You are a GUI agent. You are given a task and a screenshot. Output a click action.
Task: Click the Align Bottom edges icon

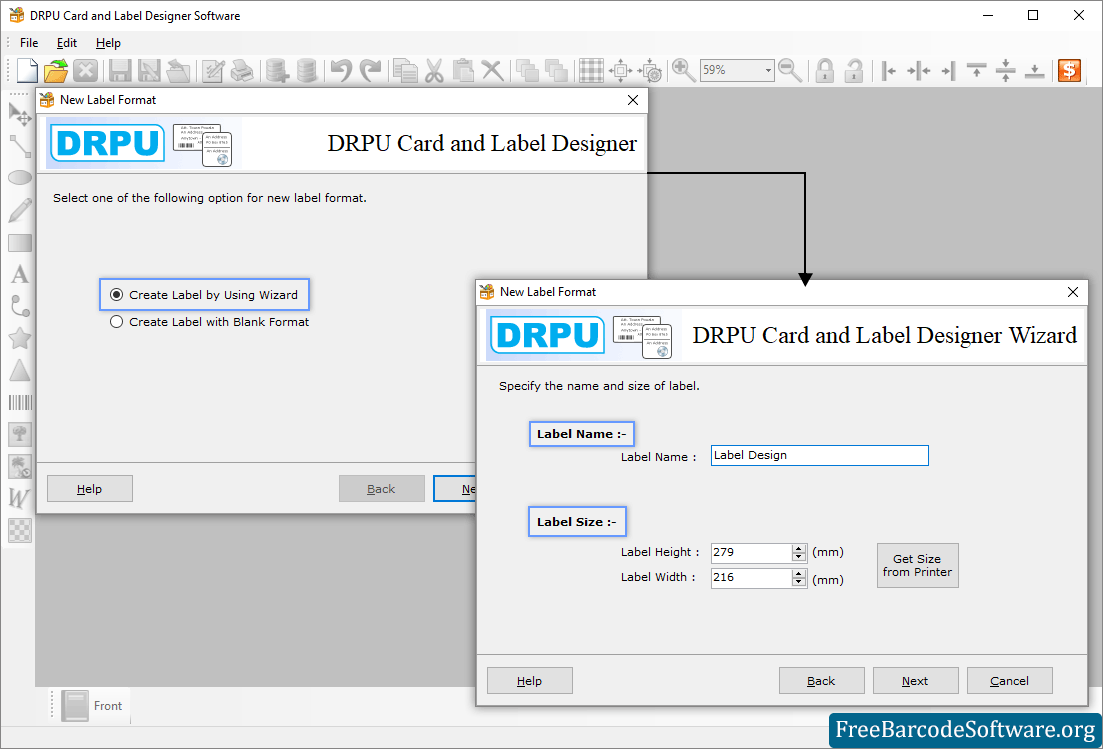[x=1034, y=70]
